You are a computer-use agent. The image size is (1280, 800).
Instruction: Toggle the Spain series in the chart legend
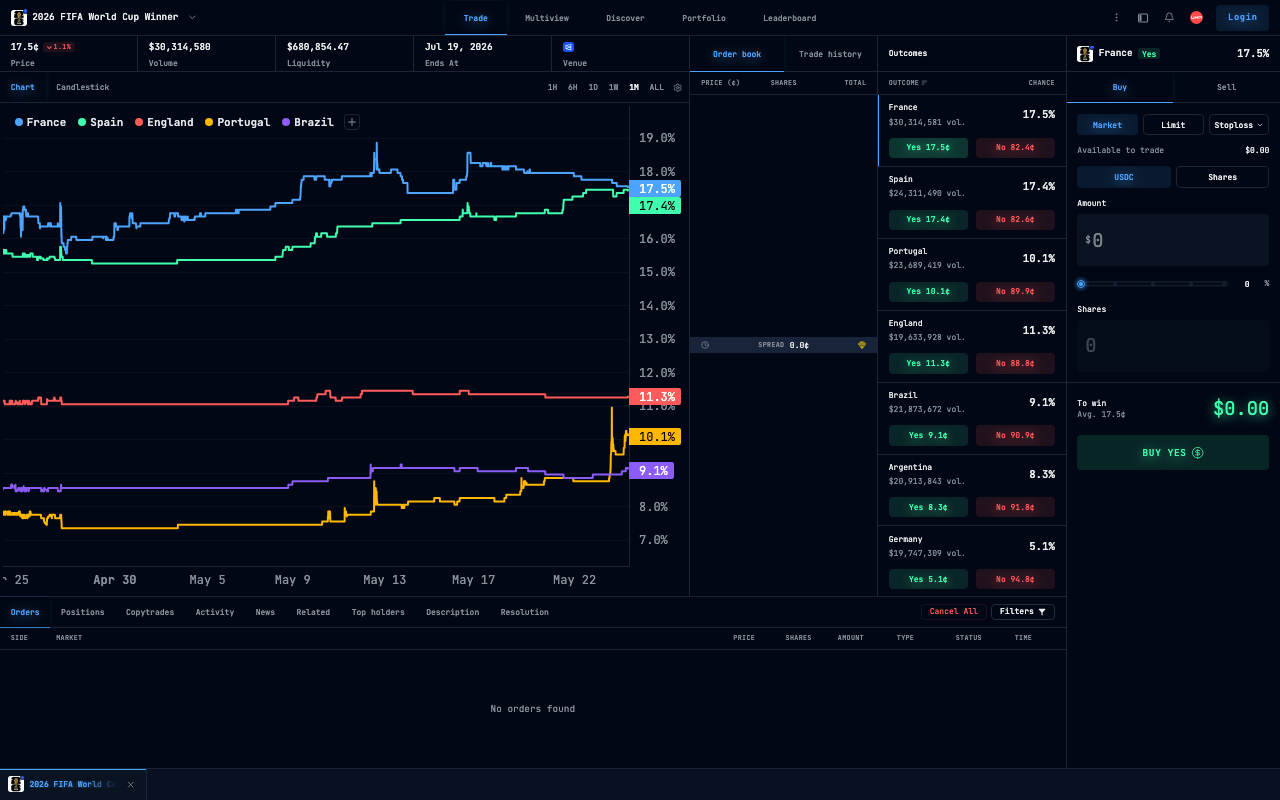(x=100, y=122)
